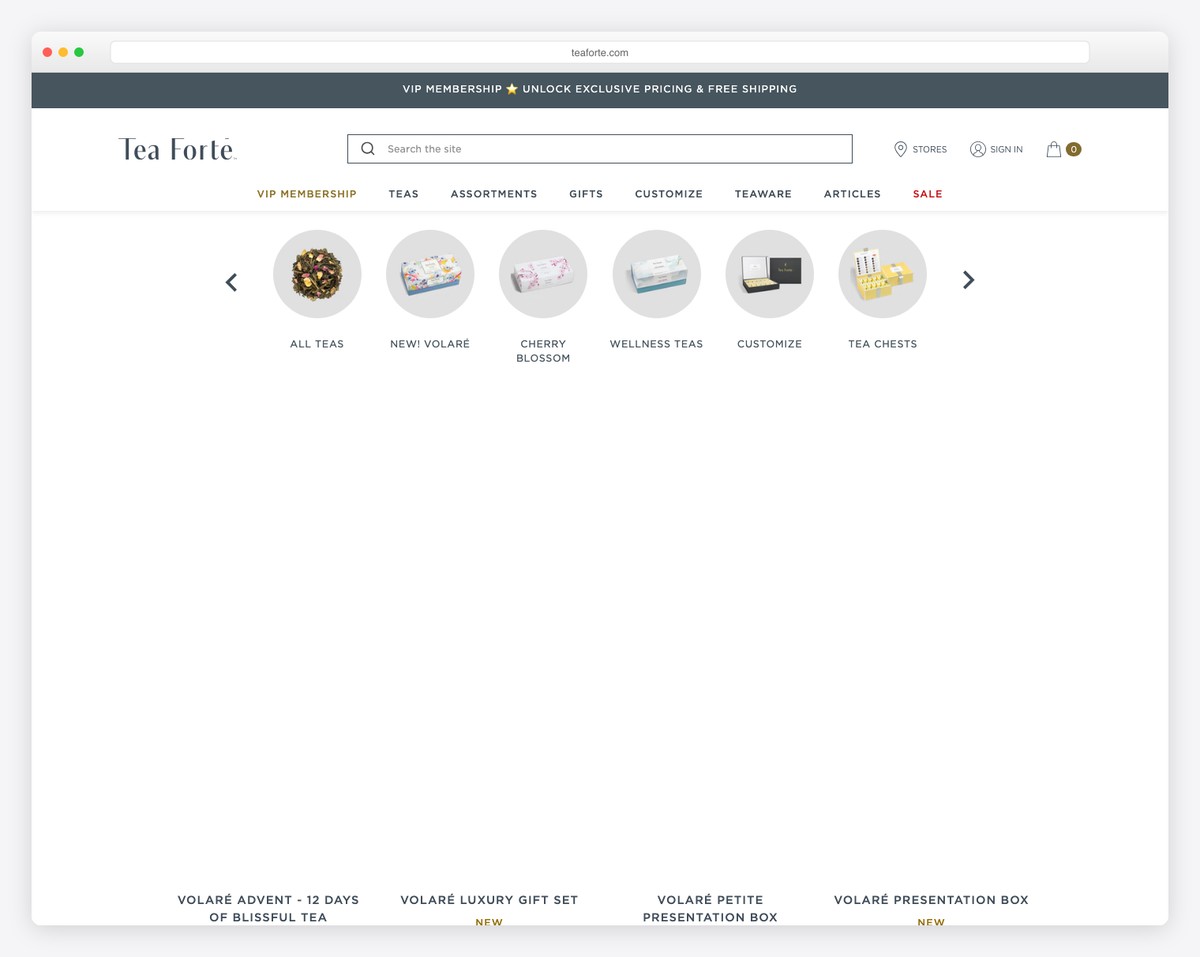
Task: Open the VIP Membership banner link
Action: click(x=600, y=89)
